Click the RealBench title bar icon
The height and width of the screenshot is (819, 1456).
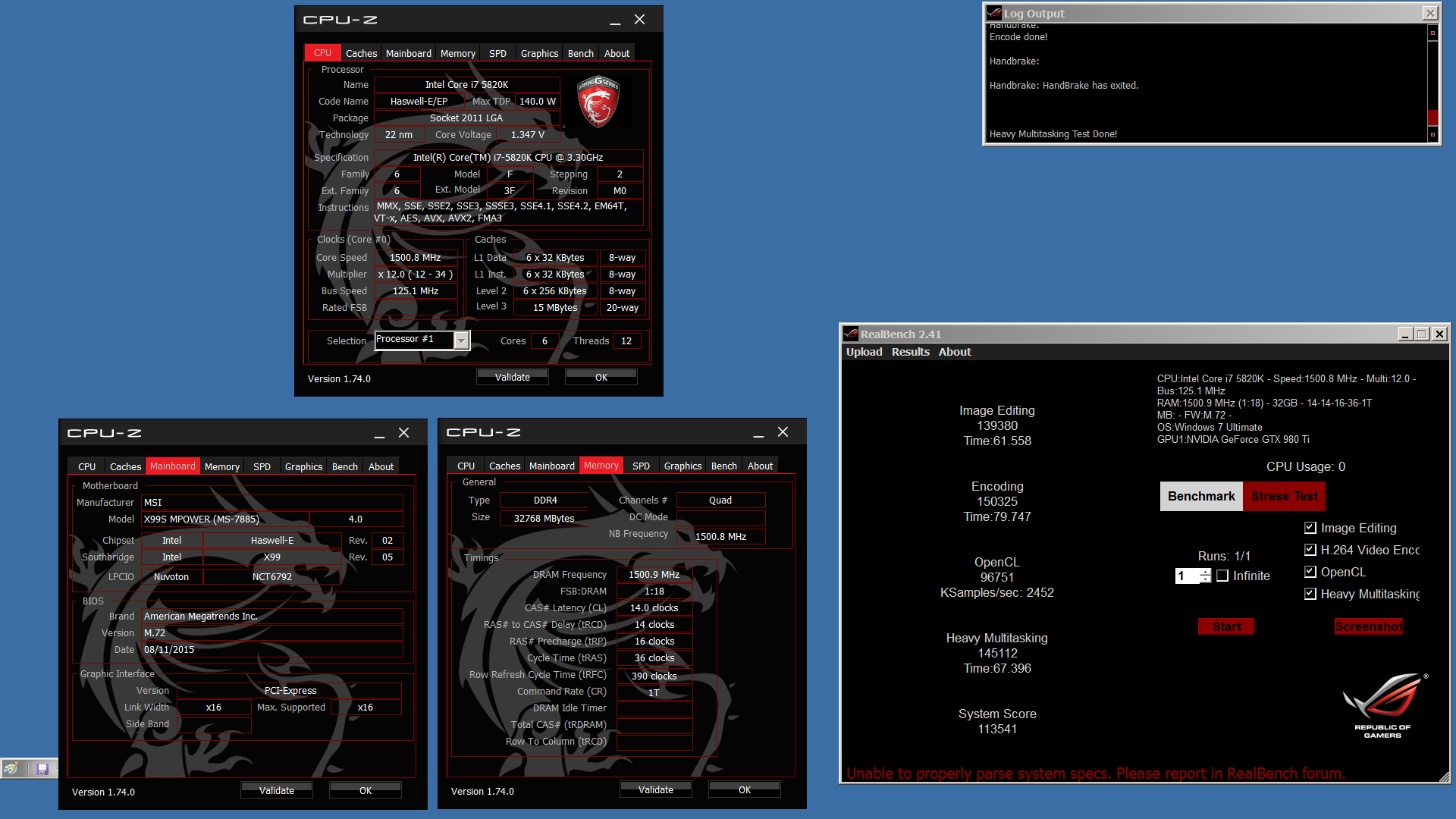851,334
